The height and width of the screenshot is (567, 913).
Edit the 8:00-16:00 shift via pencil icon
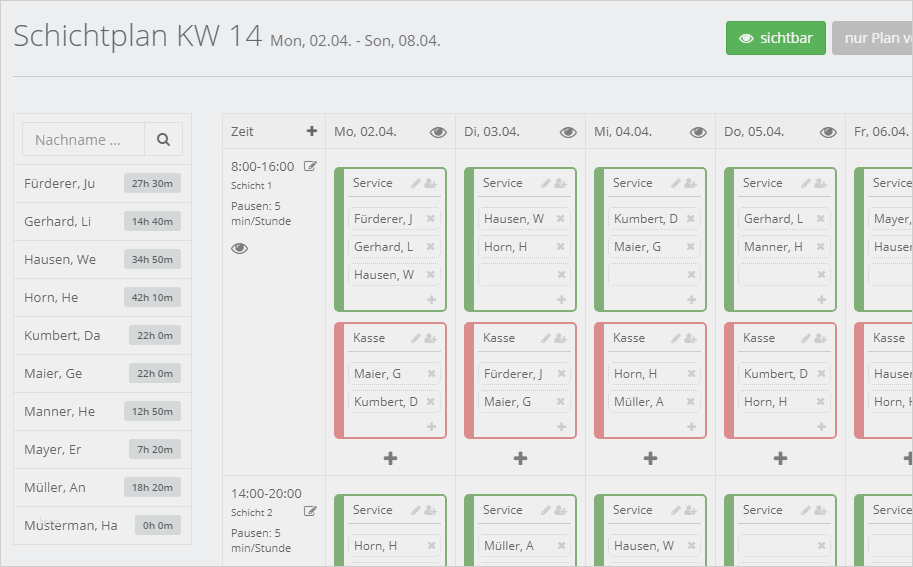[x=310, y=166]
